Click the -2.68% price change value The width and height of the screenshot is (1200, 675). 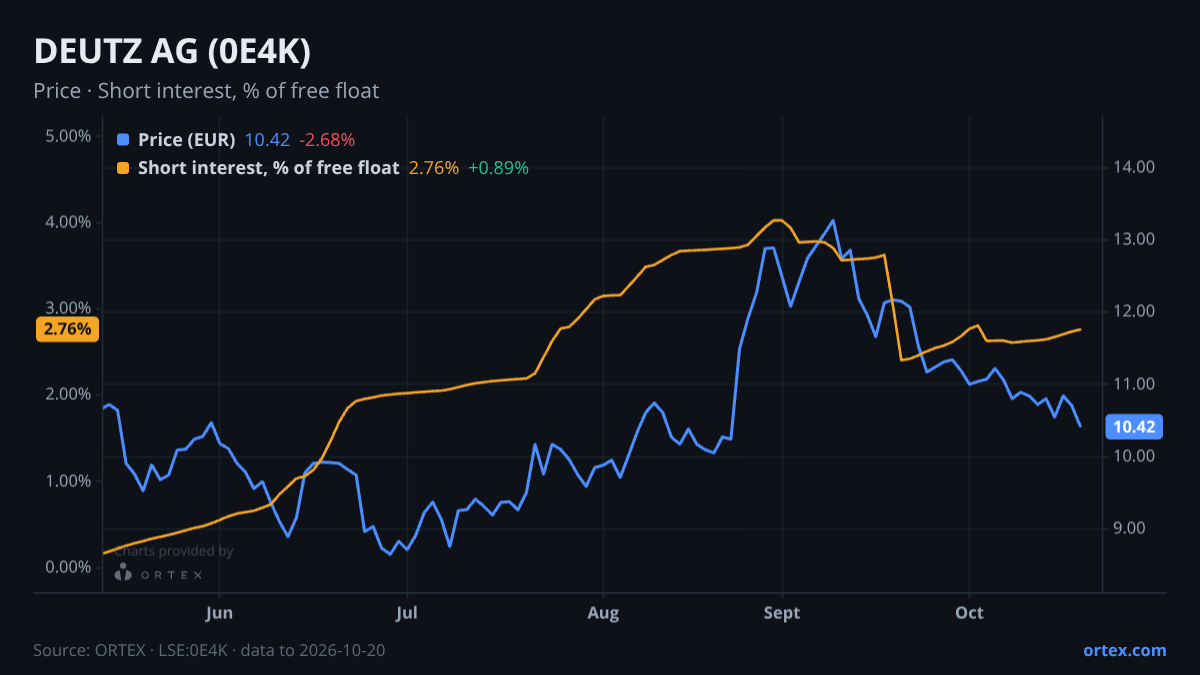pos(327,140)
